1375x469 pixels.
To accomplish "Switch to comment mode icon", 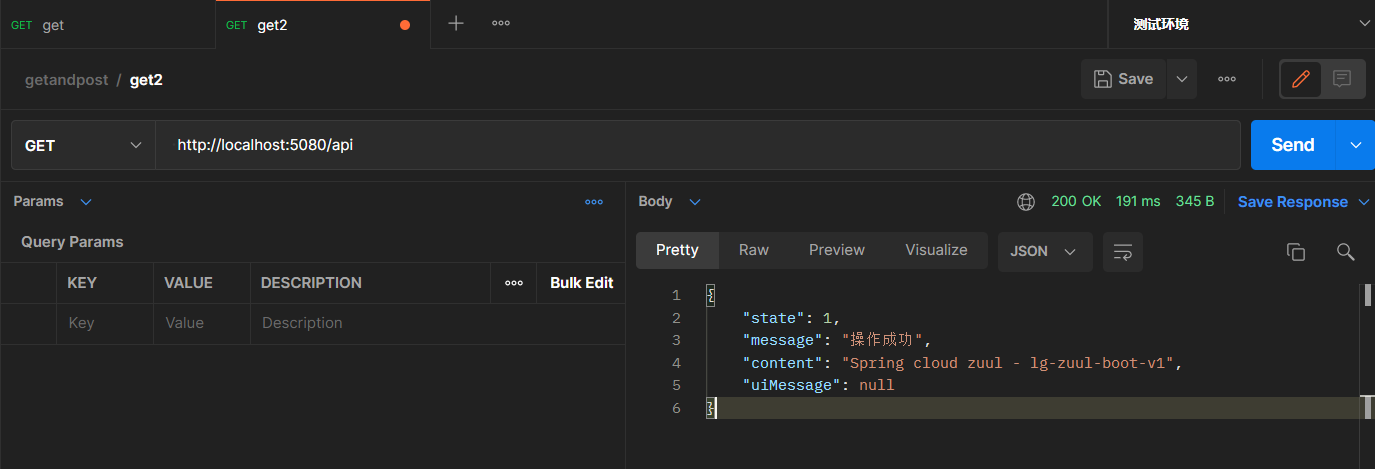I will point(1342,79).
